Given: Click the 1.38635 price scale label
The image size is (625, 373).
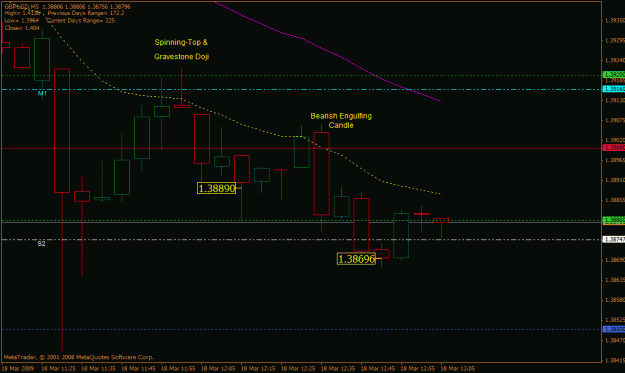Looking at the screenshot, I should (x=614, y=280).
